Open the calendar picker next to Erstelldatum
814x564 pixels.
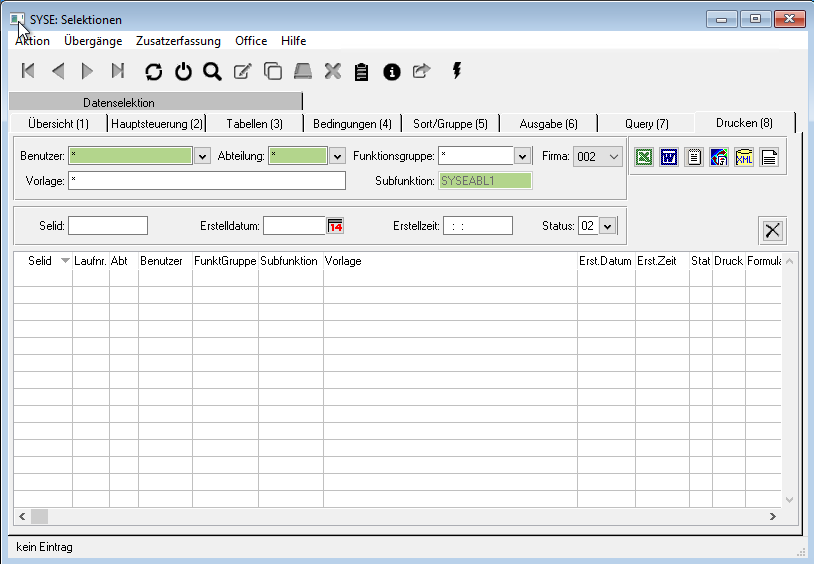335,226
